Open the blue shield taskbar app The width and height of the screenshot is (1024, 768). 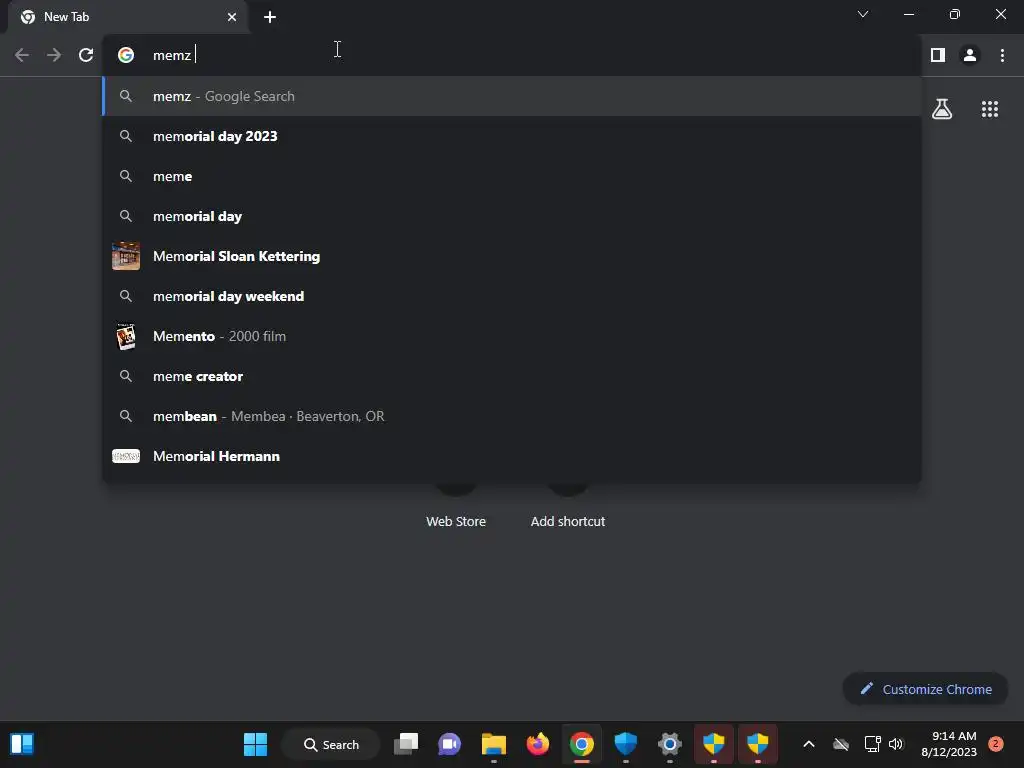[x=626, y=744]
